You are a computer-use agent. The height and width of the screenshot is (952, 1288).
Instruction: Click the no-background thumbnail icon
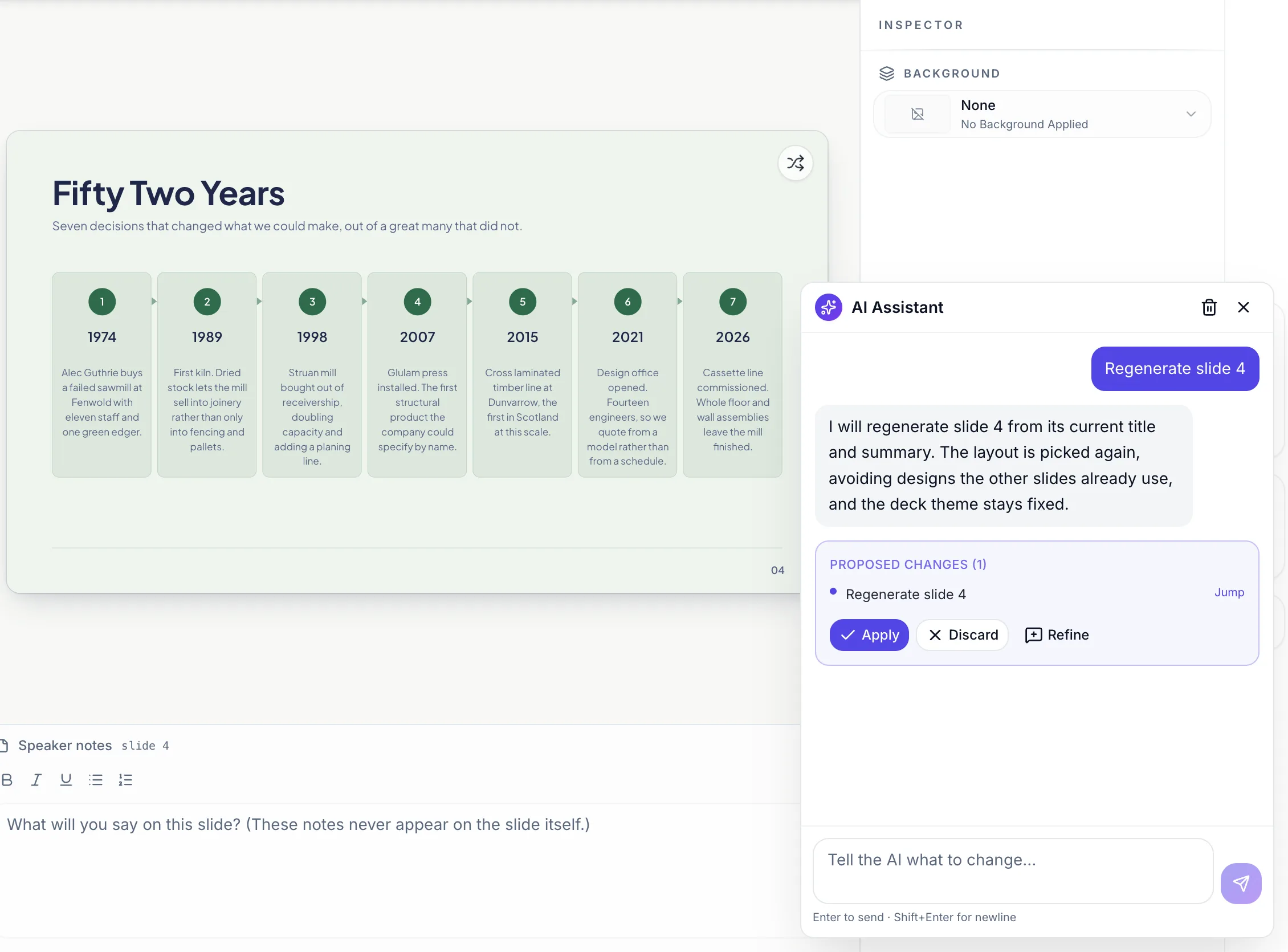point(917,114)
